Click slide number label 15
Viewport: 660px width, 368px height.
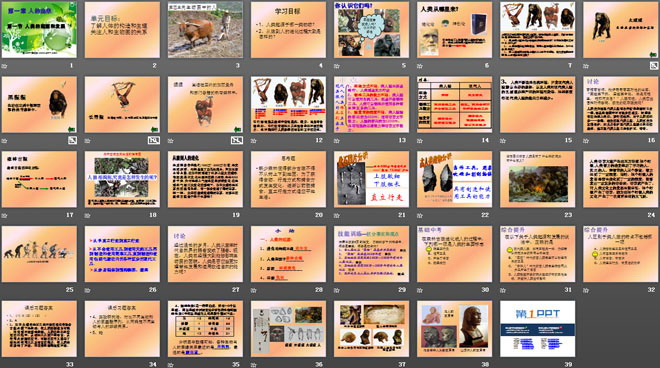point(568,140)
